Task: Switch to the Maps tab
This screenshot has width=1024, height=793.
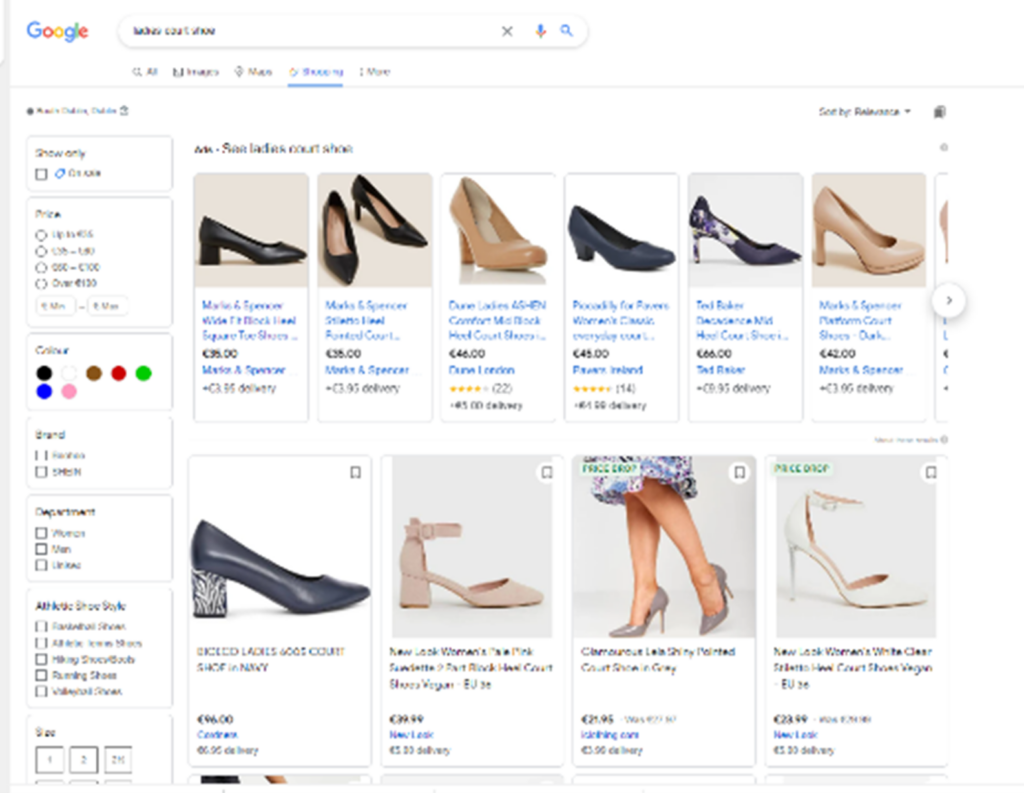Action: coord(253,72)
